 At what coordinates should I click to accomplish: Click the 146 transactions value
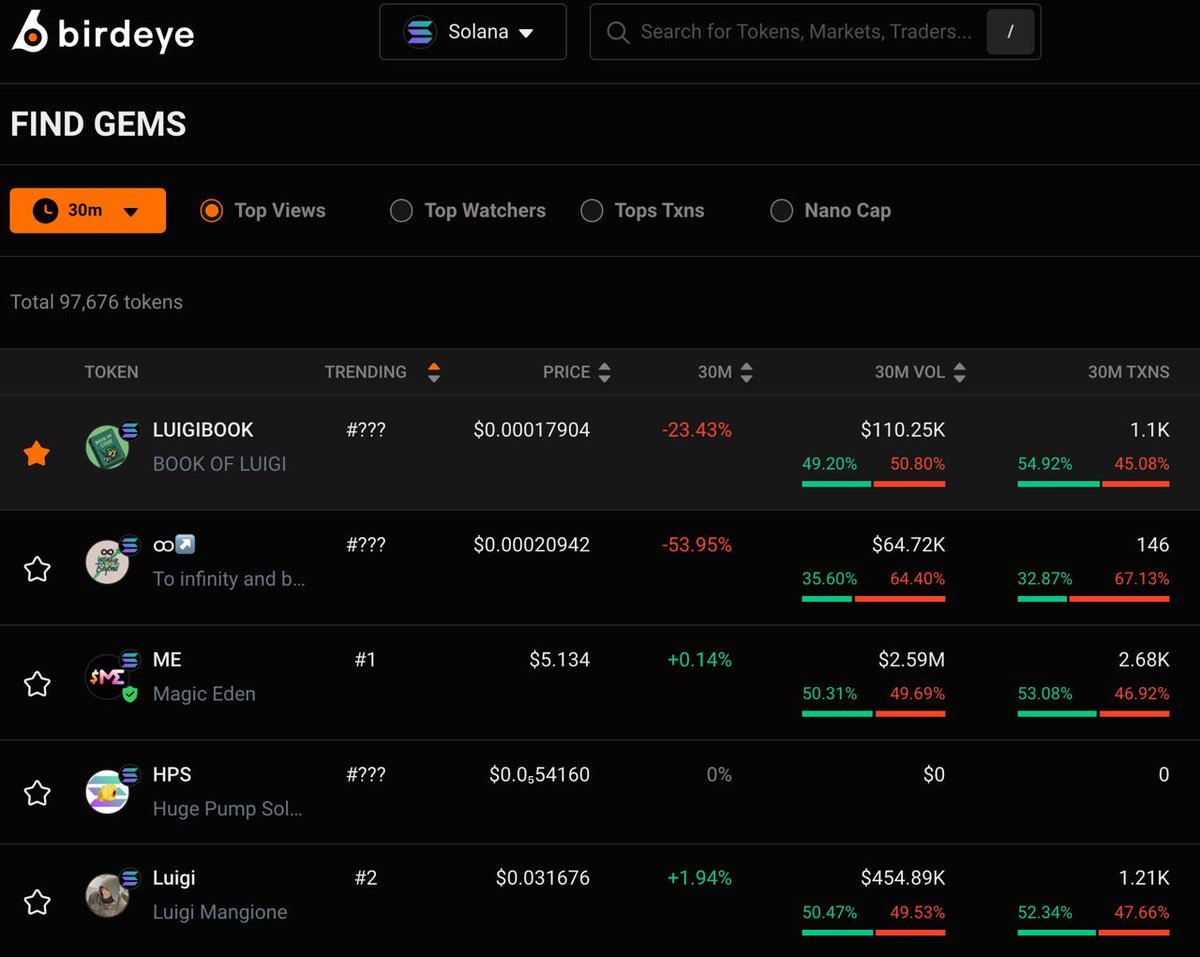coord(1153,545)
